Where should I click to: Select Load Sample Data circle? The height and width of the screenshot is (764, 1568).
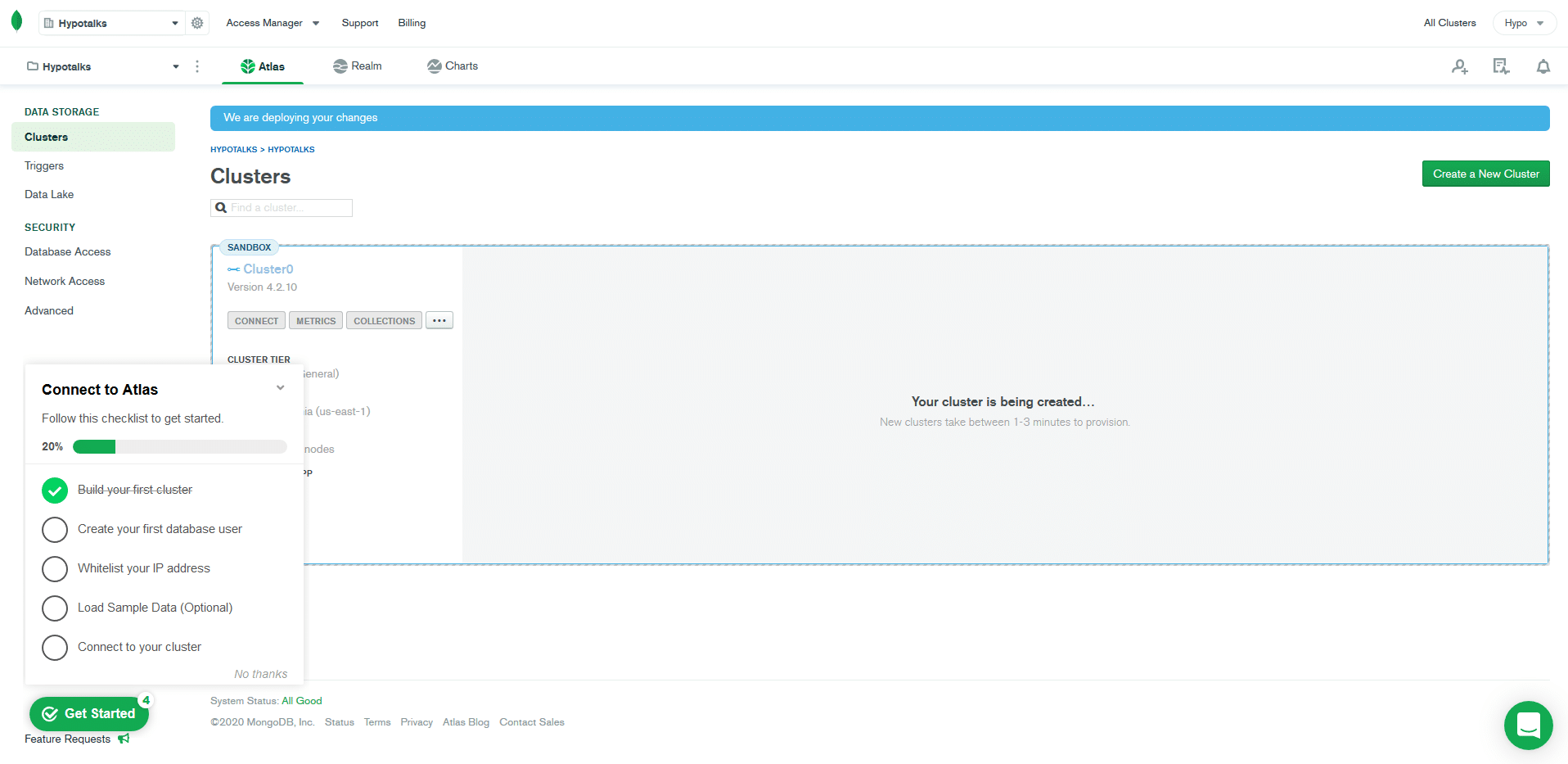(55, 608)
